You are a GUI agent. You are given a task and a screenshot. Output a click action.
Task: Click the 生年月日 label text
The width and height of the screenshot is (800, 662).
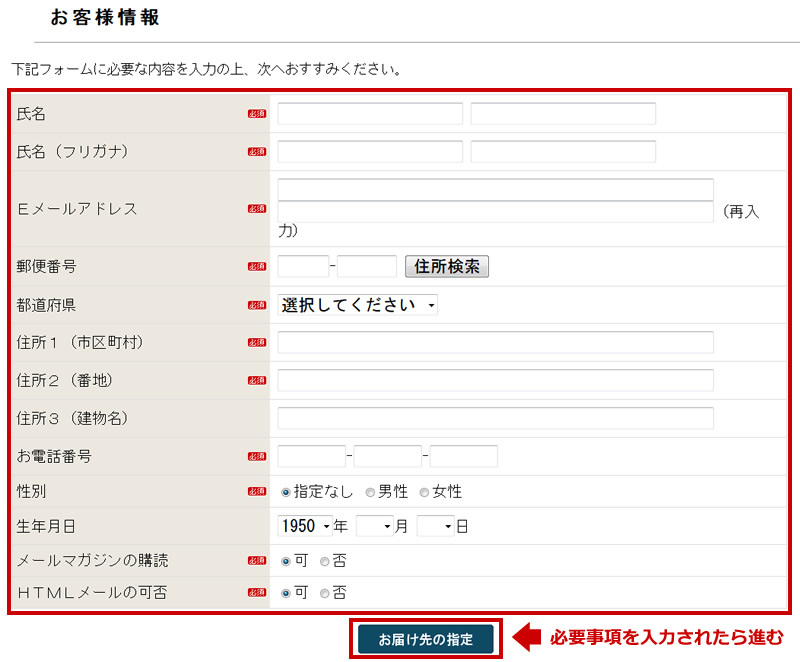coord(46,526)
